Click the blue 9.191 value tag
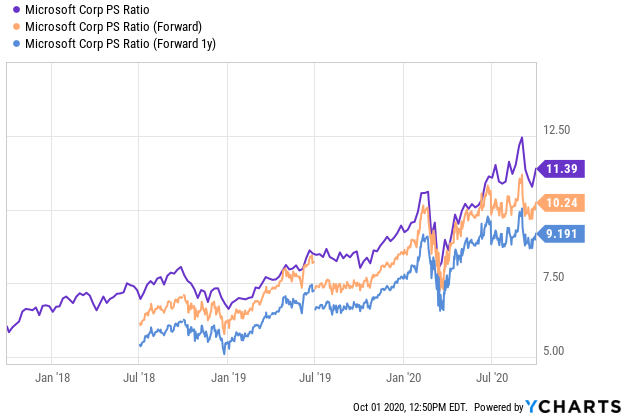This screenshot has width=625, height=419. (560, 234)
